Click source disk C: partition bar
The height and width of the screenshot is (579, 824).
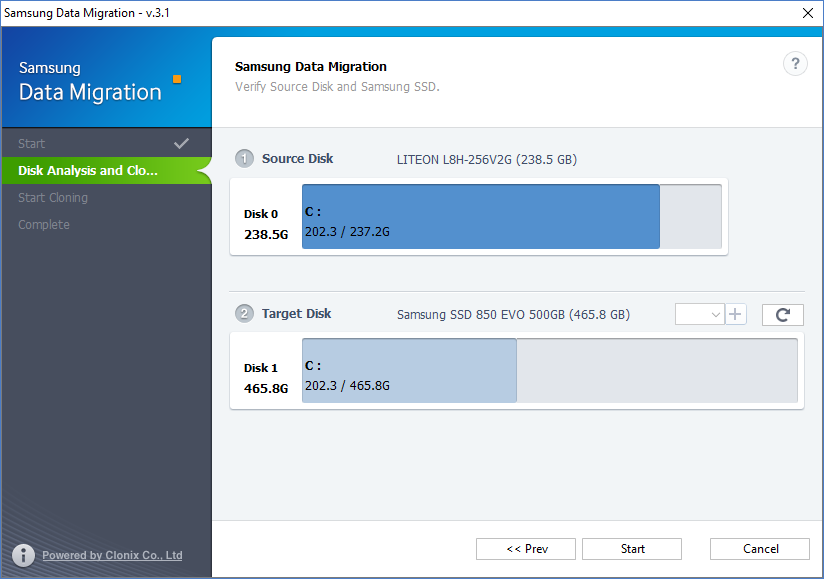480,216
